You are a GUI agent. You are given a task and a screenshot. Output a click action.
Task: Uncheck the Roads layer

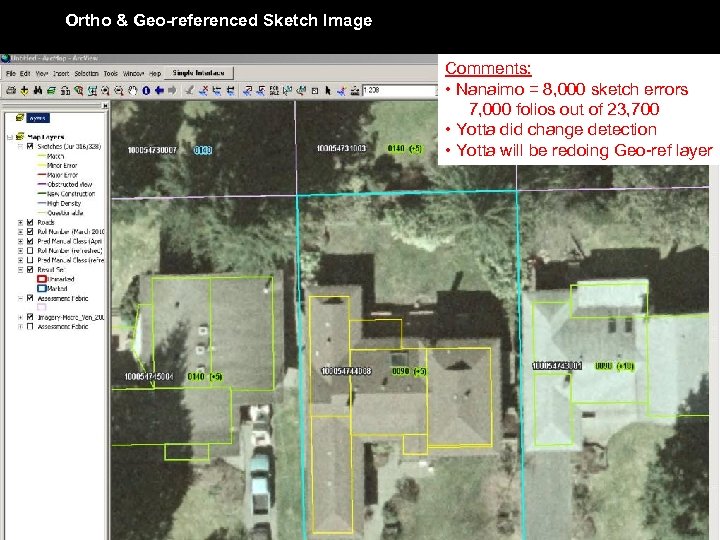coord(30,222)
